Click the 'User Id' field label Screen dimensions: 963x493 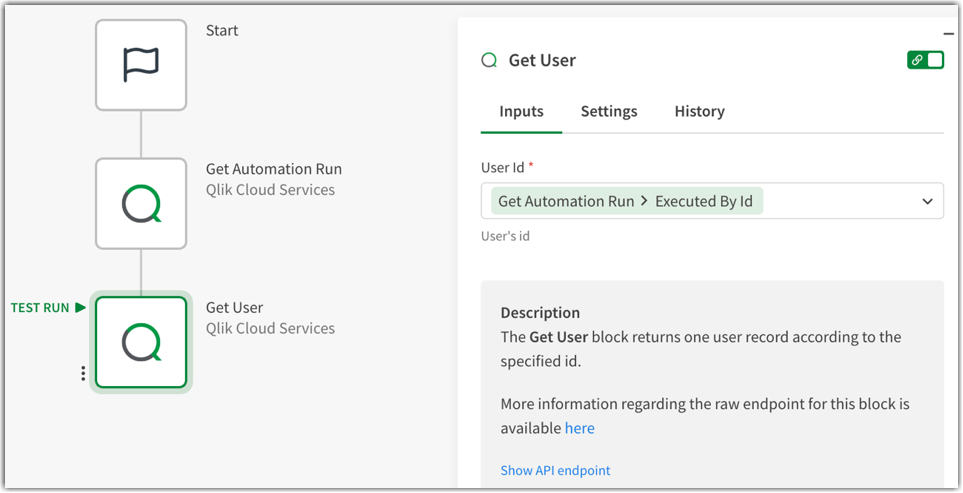pyautogui.click(x=503, y=168)
